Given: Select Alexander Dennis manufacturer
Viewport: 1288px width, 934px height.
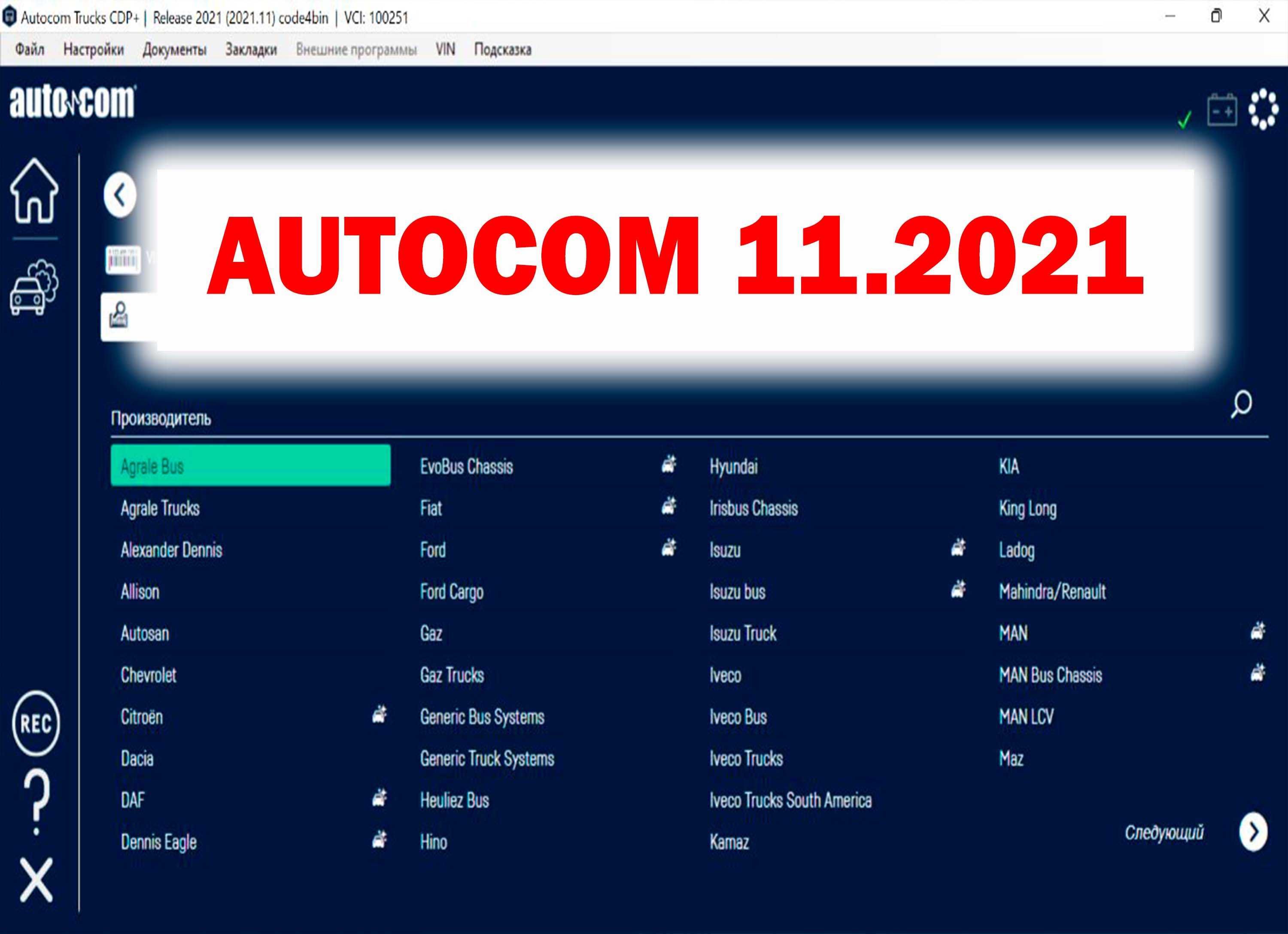Looking at the screenshot, I should [171, 549].
